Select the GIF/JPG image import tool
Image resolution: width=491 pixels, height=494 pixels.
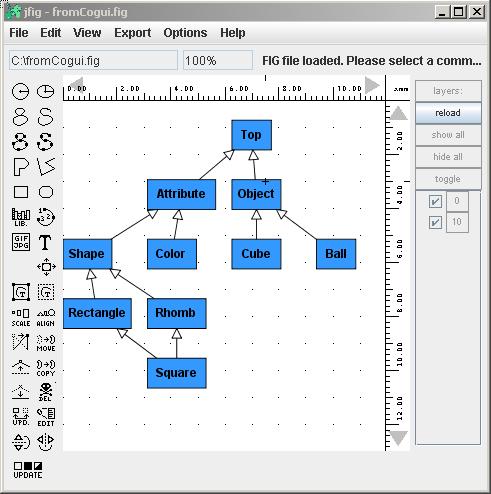coord(21,242)
